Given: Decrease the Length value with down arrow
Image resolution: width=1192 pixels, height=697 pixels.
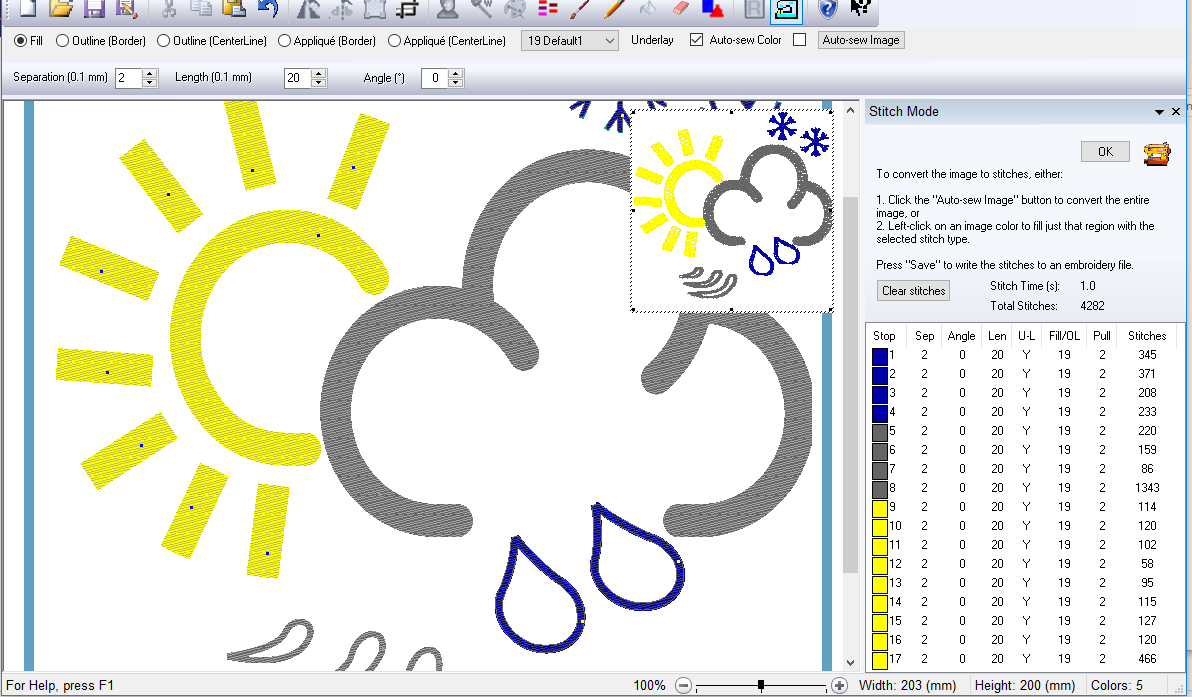Looking at the screenshot, I should [x=319, y=82].
